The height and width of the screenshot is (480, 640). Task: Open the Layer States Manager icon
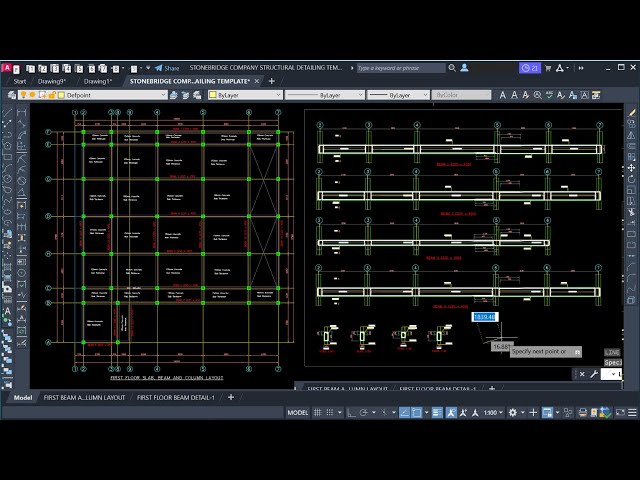coord(198,95)
